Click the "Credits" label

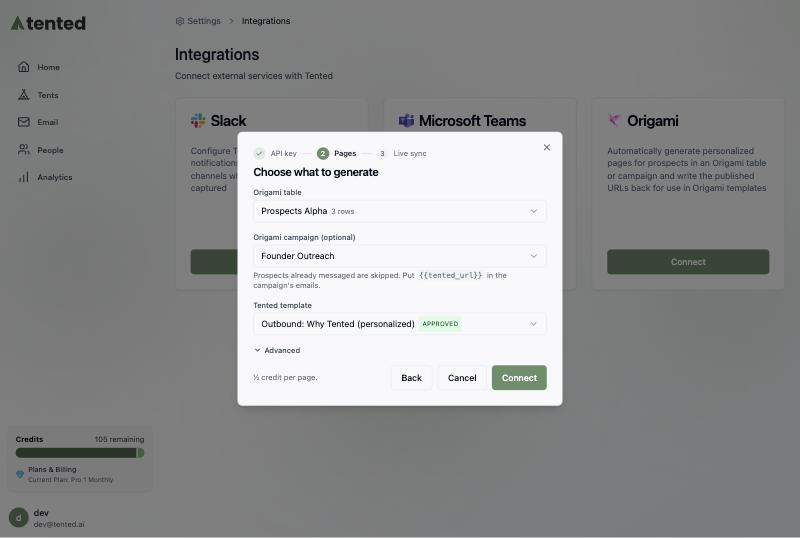point(29,439)
